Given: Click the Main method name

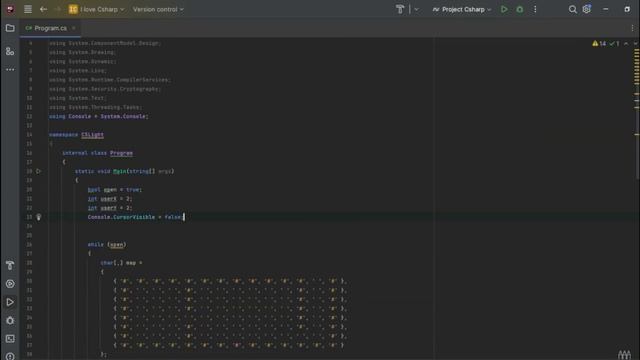Looking at the screenshot, I should click(120, 171).
